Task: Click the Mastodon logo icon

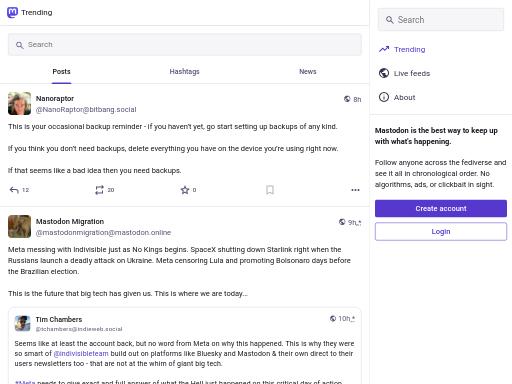Action: pyautogui.click(x=12, y=12)
